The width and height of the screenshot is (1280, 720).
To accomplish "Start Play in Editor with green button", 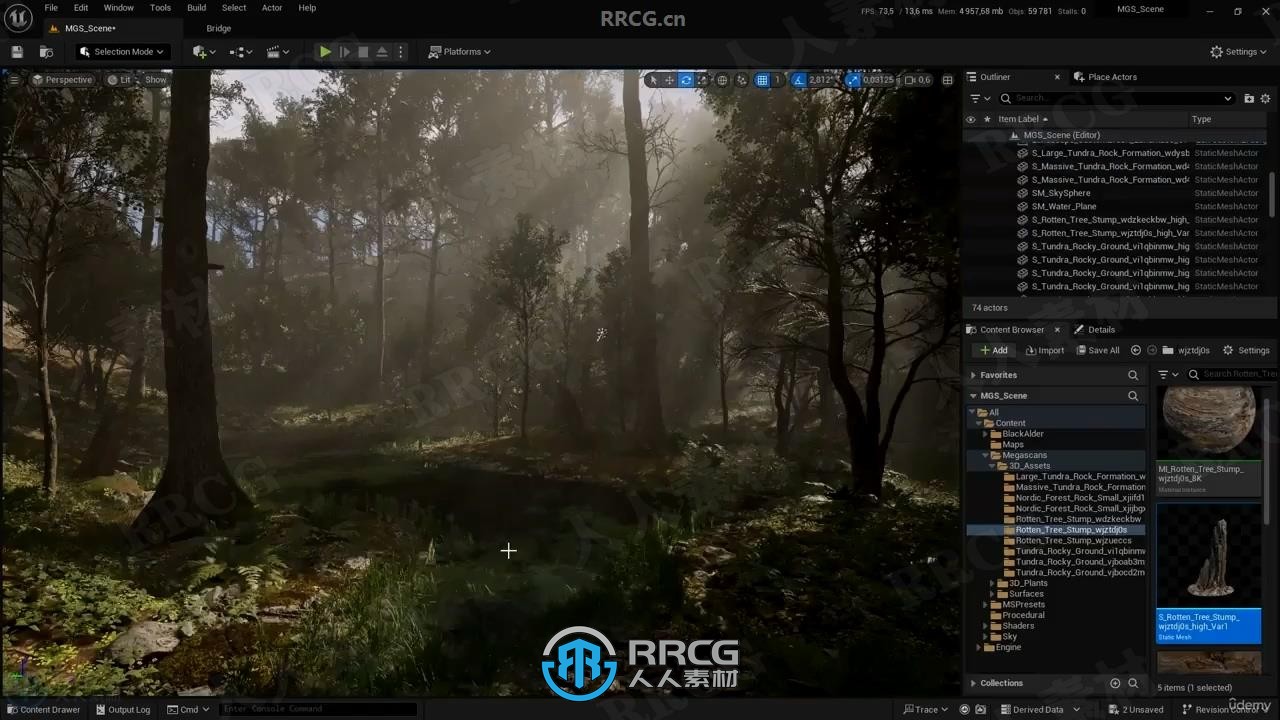I will 325,52.
